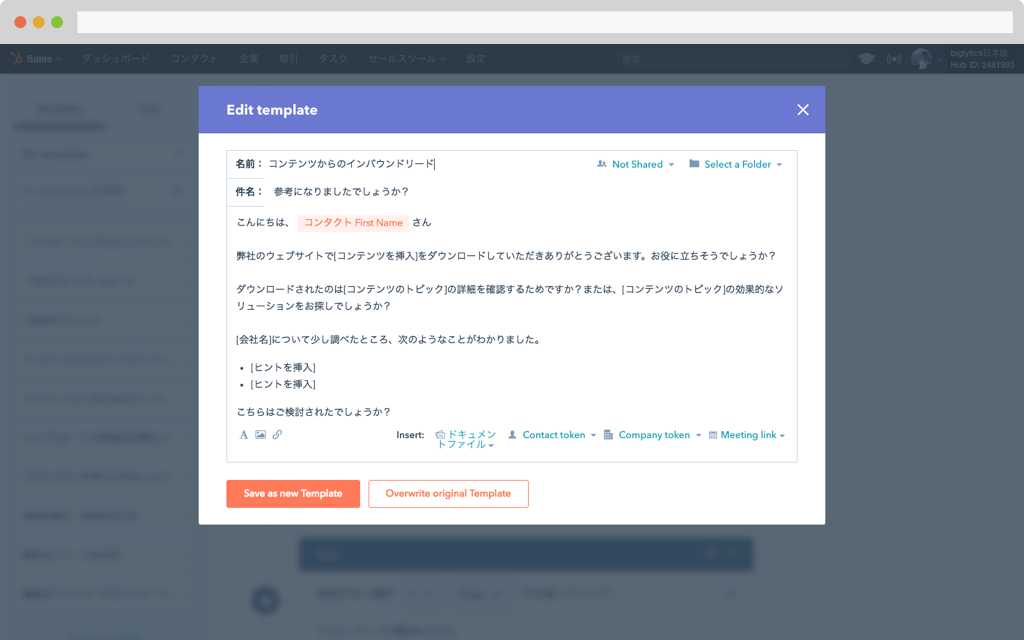
Task: Click the yellow macOS minimize button
Action: (x=39, y=22)
